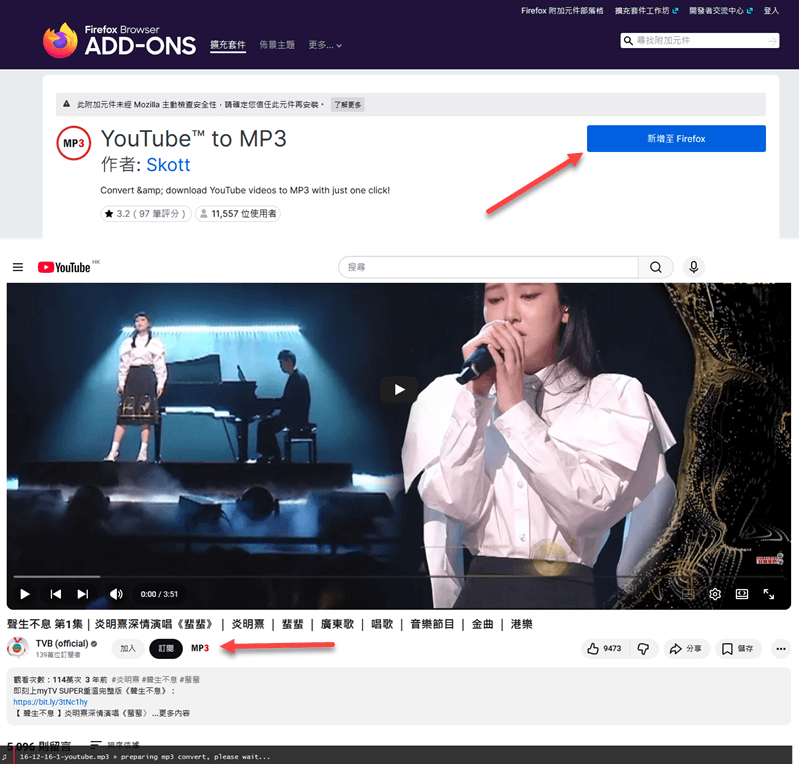Expand description with ...更多內容

[x=171, y=713]
